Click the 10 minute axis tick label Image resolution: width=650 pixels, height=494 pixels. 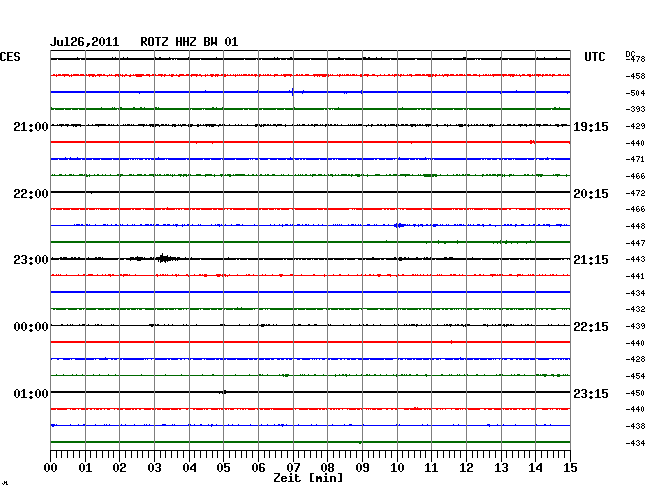397,468
